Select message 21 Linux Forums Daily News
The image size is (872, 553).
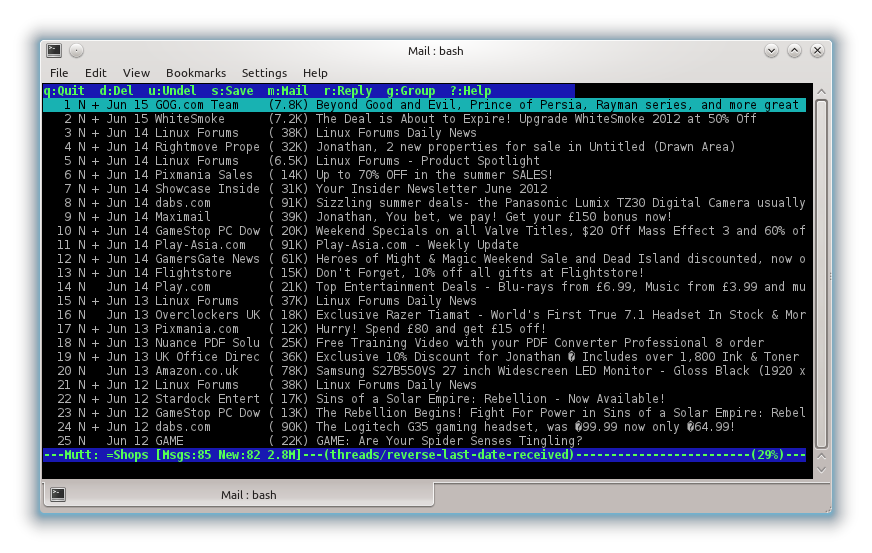tap(424, 384)
